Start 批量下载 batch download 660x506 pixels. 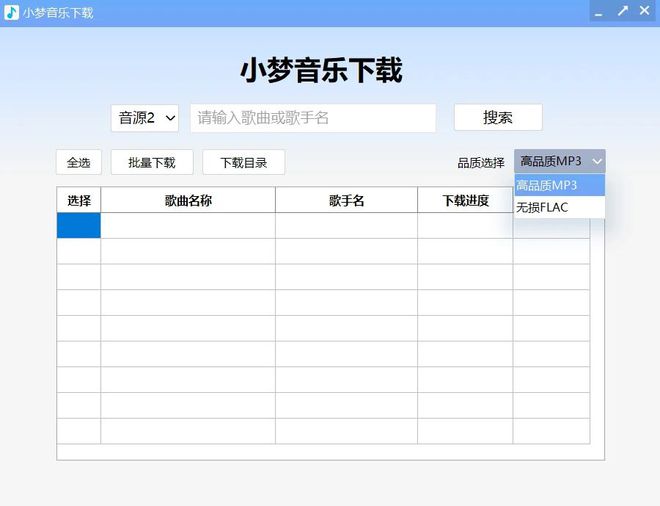point(152,162)
